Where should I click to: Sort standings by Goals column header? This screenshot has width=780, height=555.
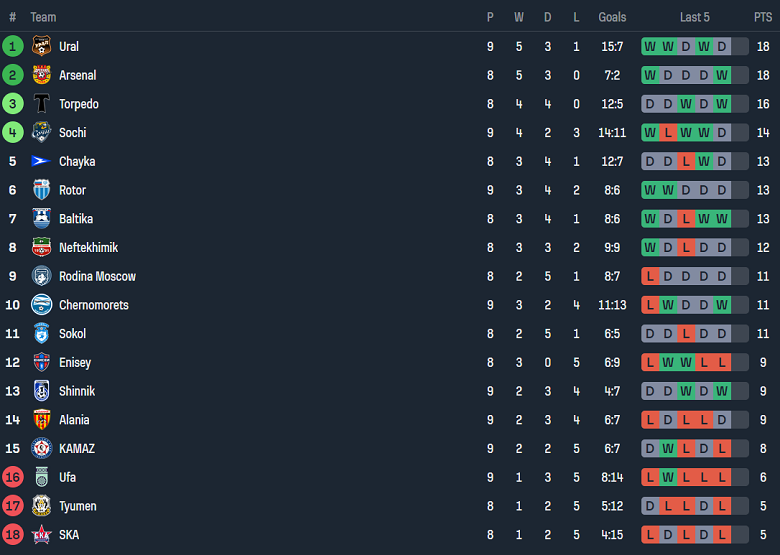(612, 17)
